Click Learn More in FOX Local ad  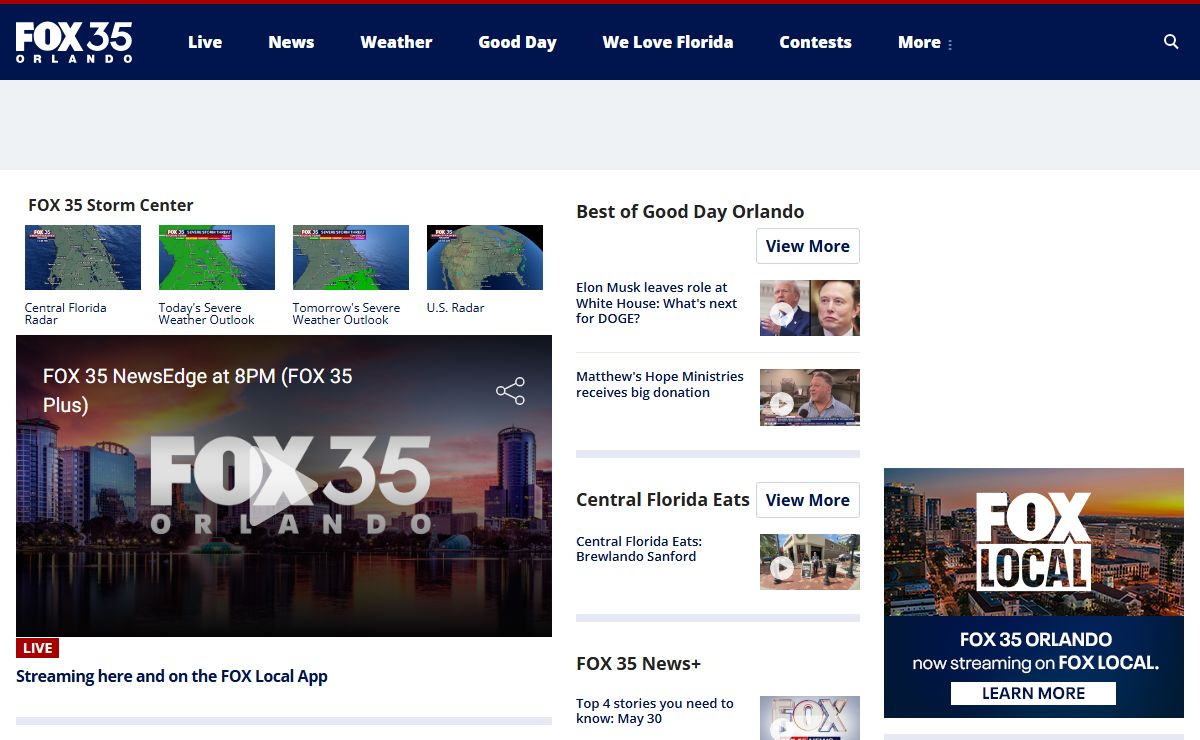[1033, 693]
